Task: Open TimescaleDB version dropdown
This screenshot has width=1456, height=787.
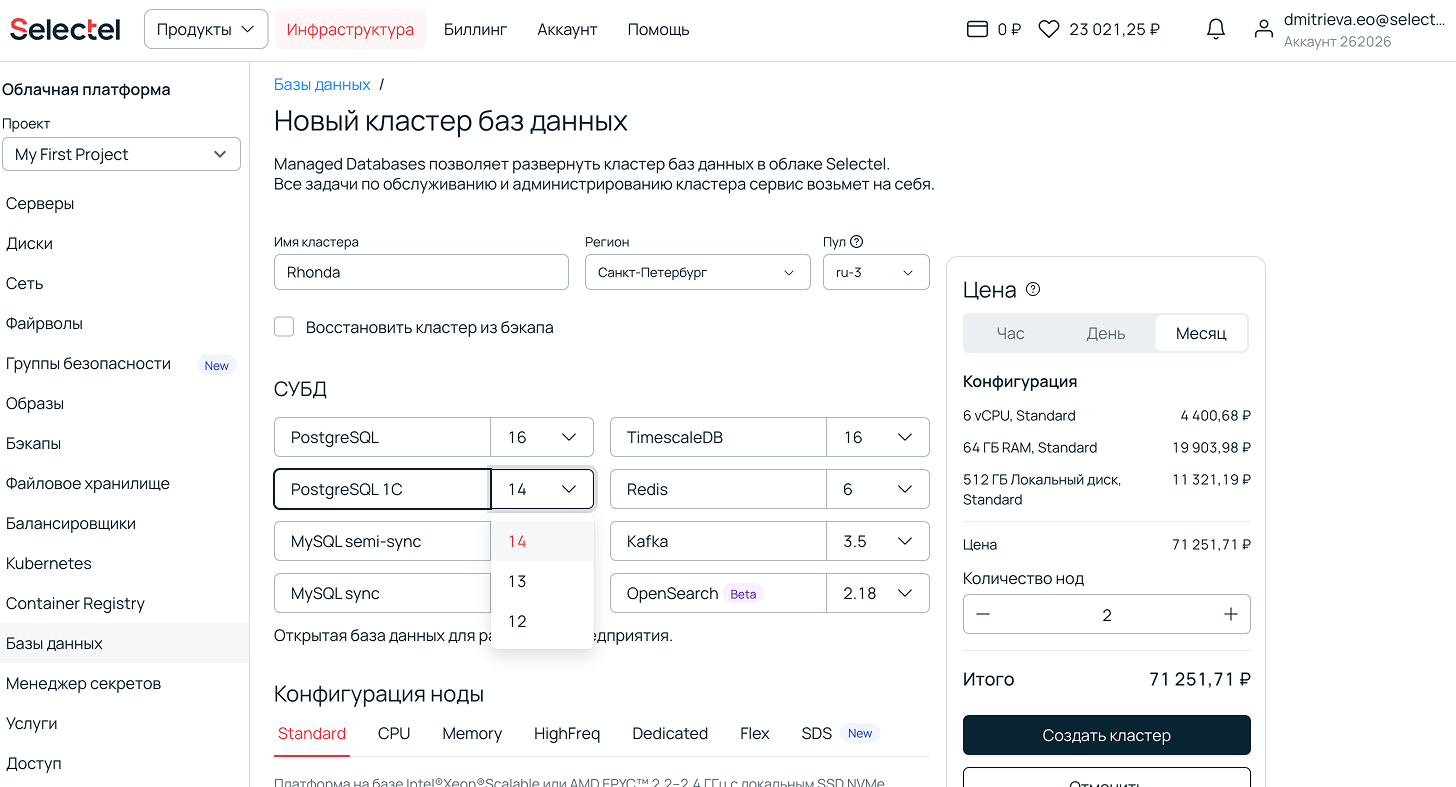Action: [878, 437]
